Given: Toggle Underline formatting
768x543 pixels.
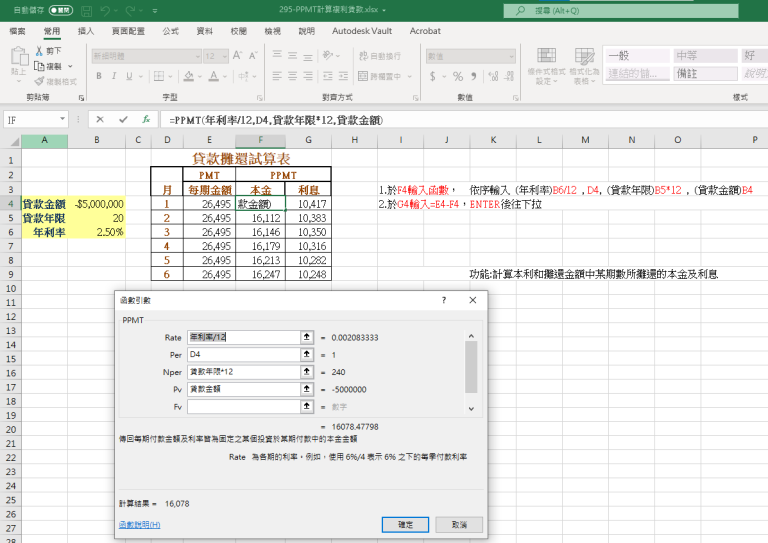Looking at the screenshot, I should pos(129,76).
